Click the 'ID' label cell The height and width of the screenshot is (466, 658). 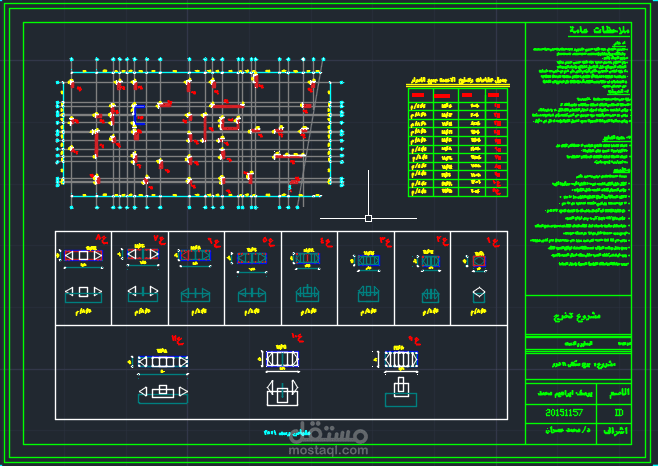pos(619,413)
